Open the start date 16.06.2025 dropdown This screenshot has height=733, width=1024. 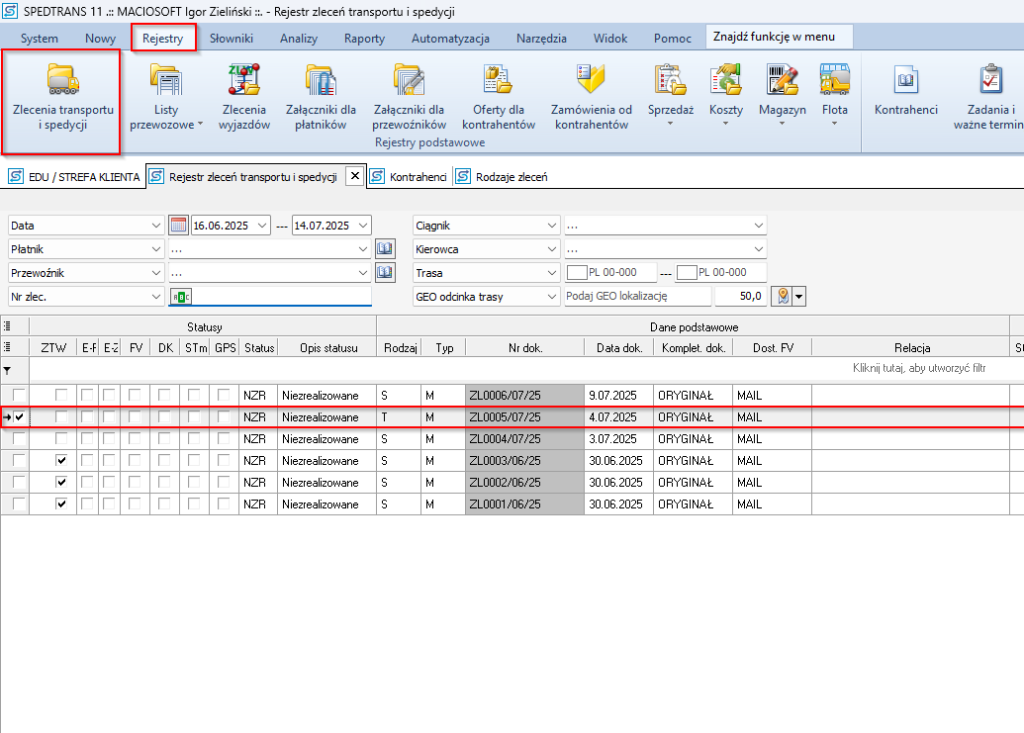tap(262, 226)
